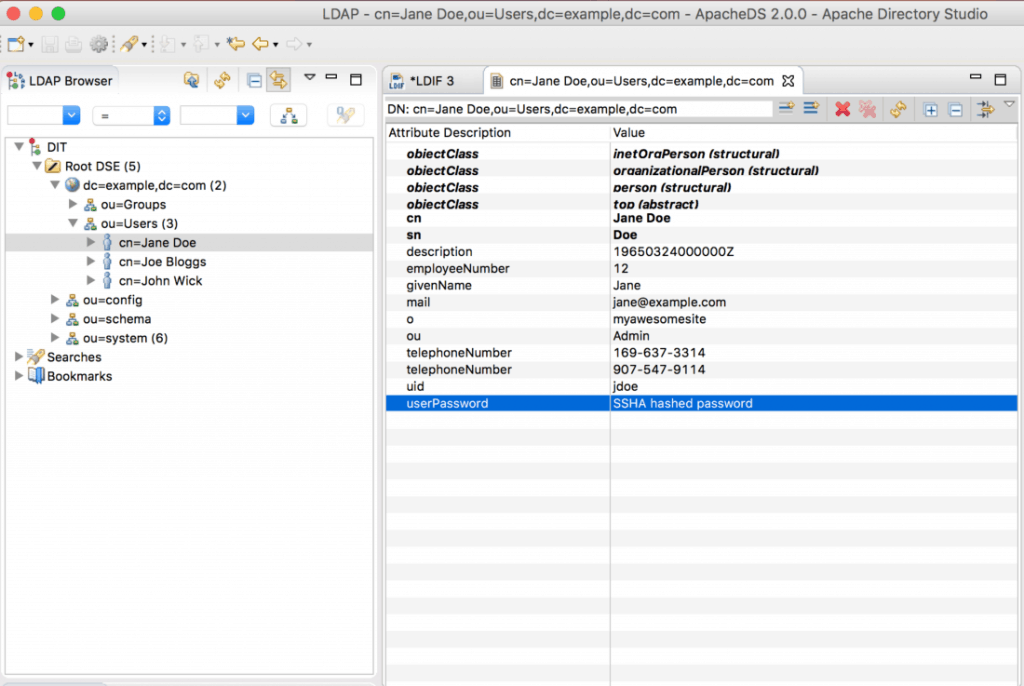
Task: Click the Print icon in main toolbar
Action: coord(73,44)
